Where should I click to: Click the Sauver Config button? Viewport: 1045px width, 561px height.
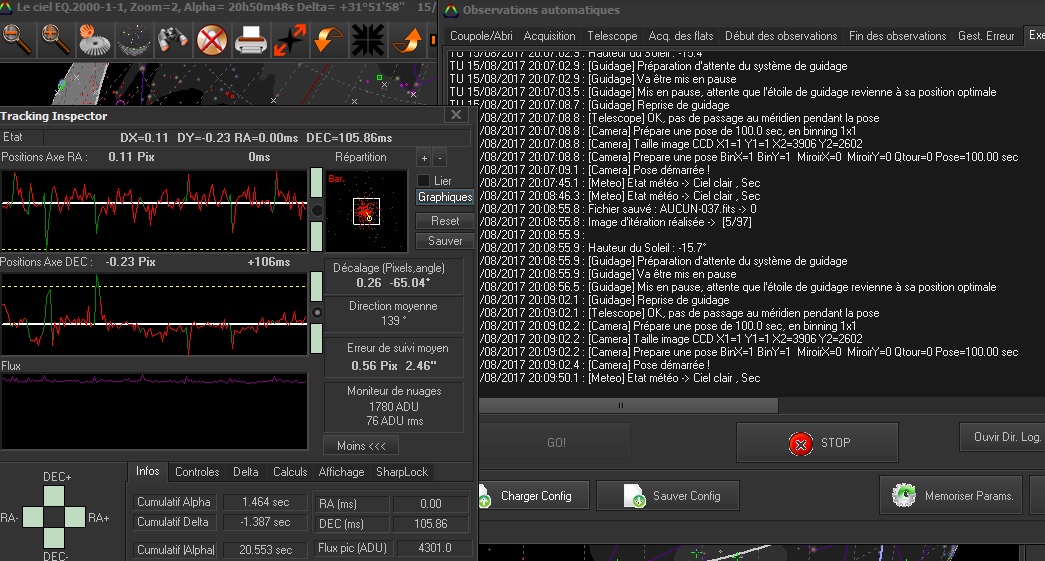coord(672,496)
